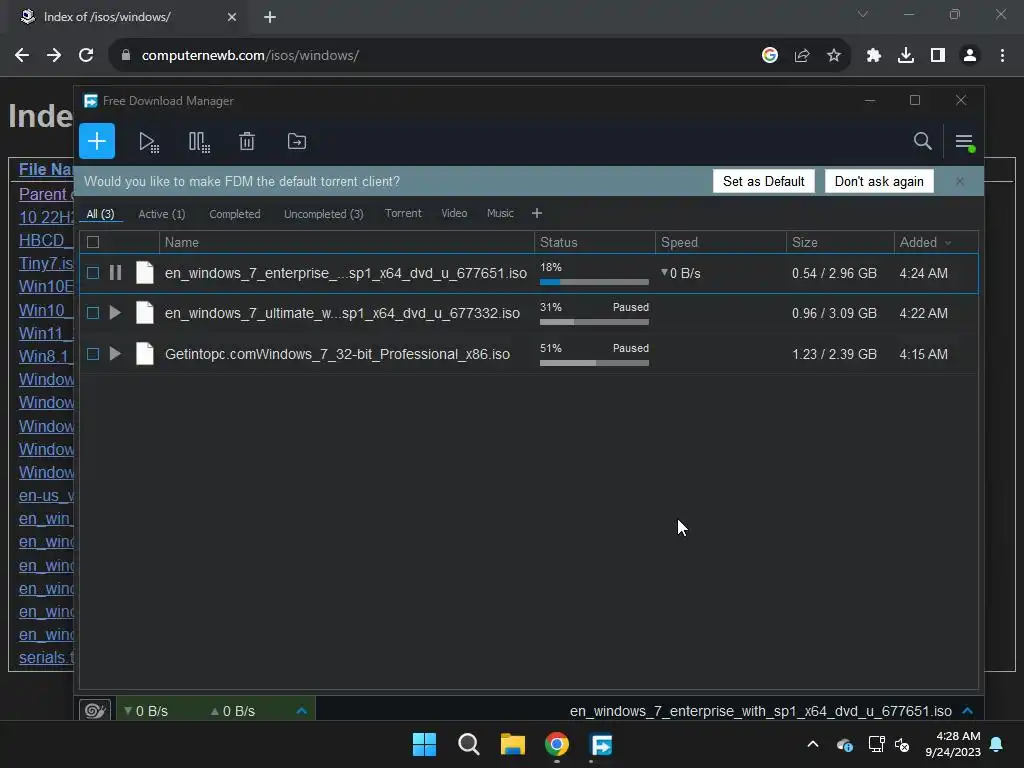The height and width of the screenshot is (768, 1024).
Task: Open Chrome profile avatar
Action: (970, 56)
